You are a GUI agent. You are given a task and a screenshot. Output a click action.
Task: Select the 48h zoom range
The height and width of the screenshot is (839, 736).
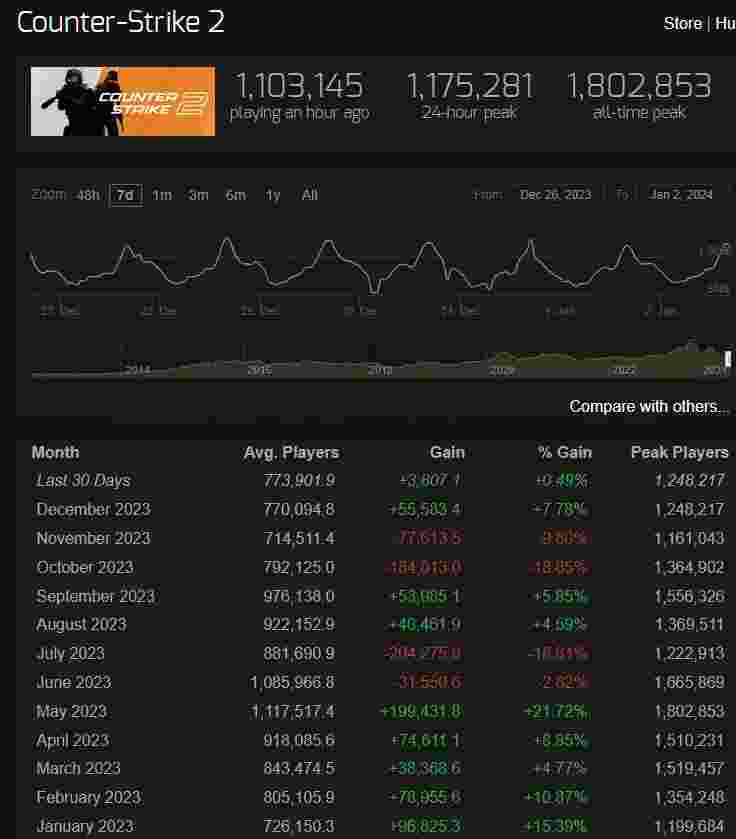click(x=88, y=195)
